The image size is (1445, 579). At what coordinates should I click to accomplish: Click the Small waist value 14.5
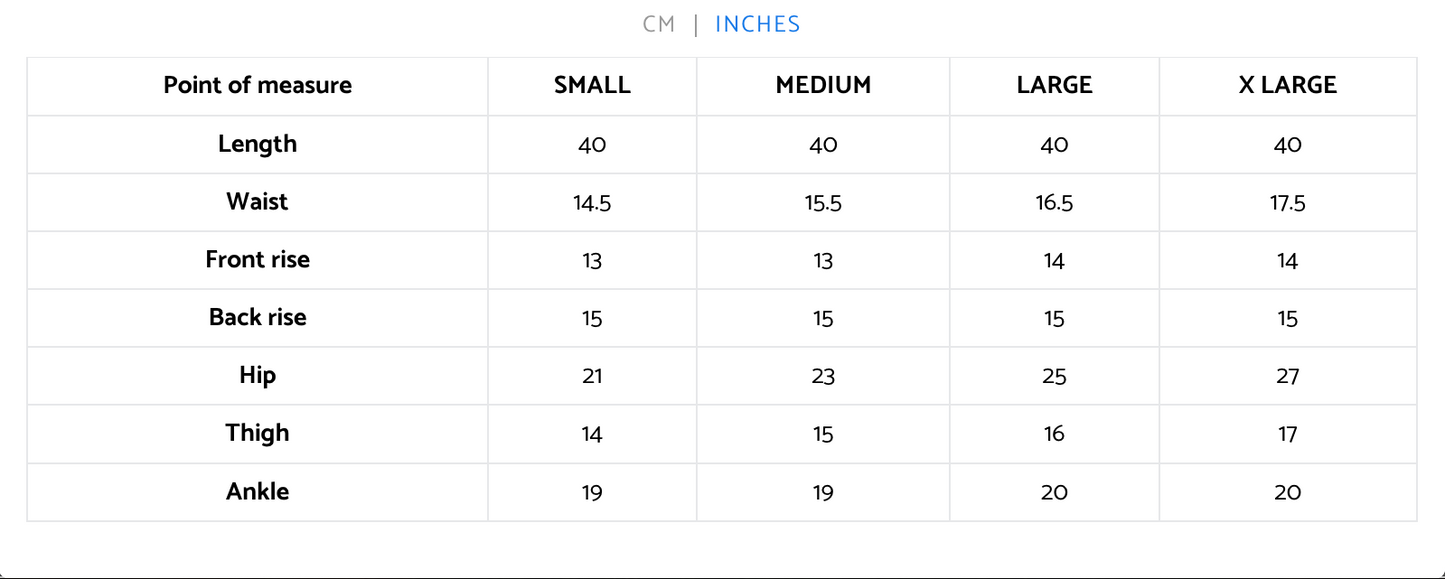point(592,204)
